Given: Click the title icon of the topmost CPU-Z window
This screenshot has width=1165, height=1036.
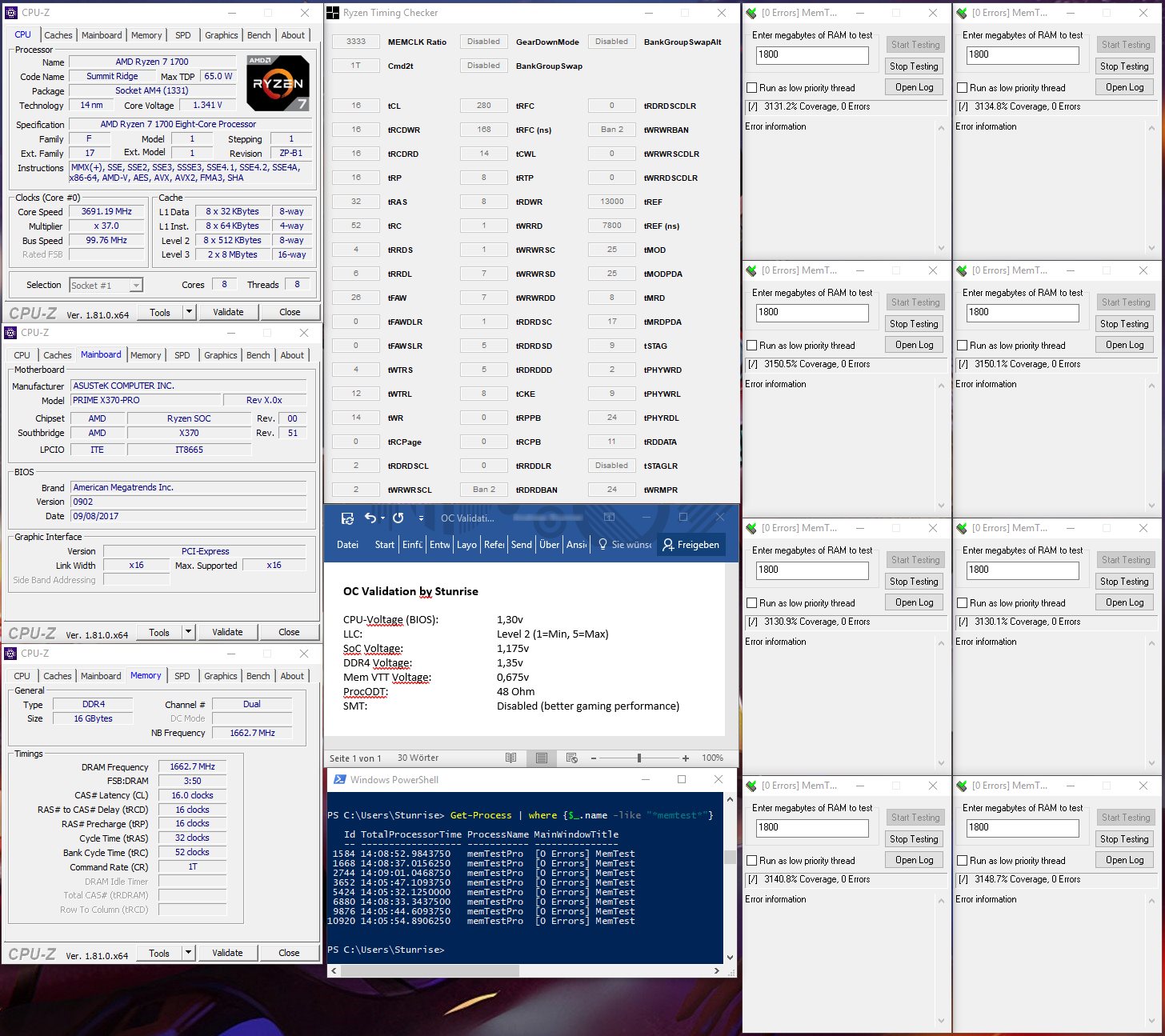Looking at the screenshot, I should pyautogui.click(x=11, y=13).
